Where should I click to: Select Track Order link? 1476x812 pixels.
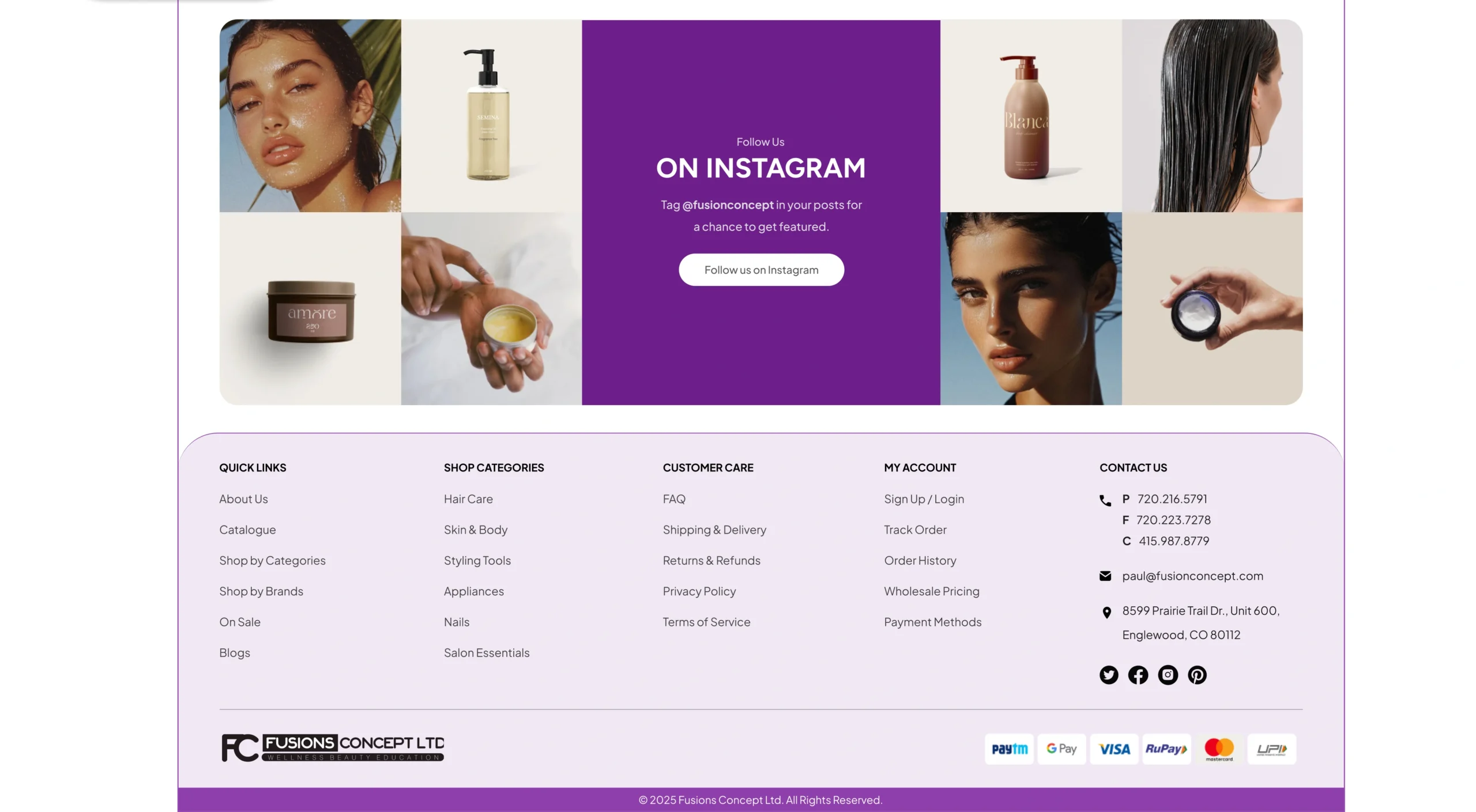pos(915,530)
